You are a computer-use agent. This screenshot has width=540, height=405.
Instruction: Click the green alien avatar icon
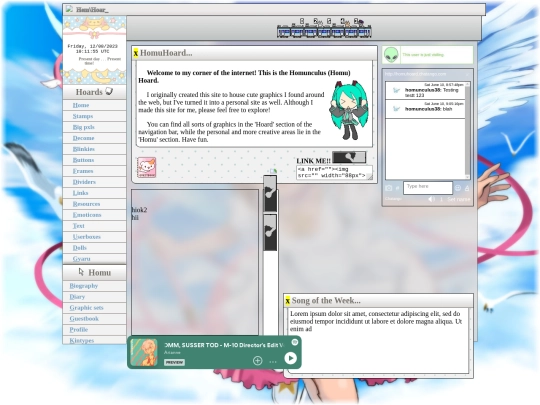tap(391, 55)
